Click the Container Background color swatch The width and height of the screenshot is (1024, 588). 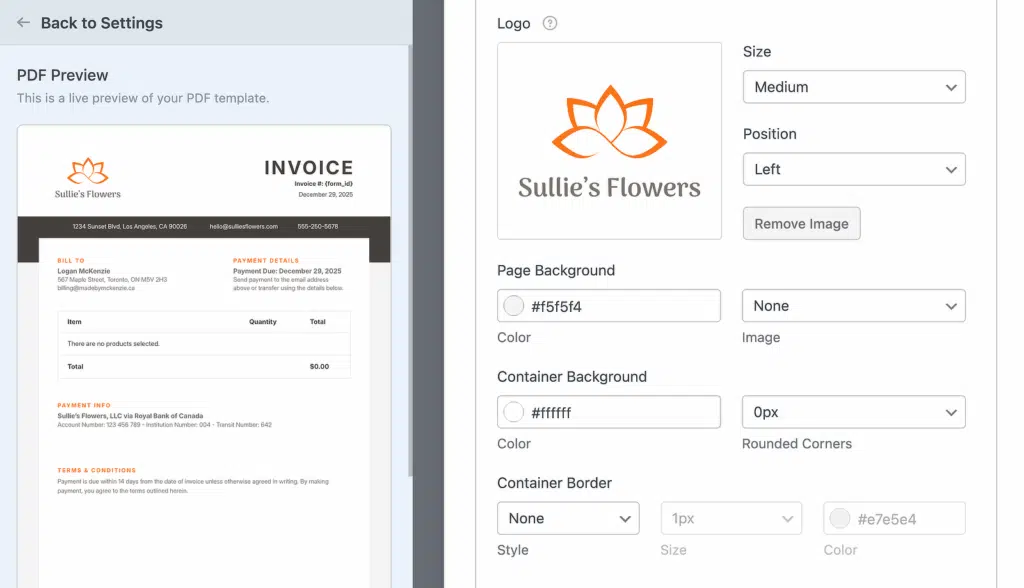pos(513,412)
